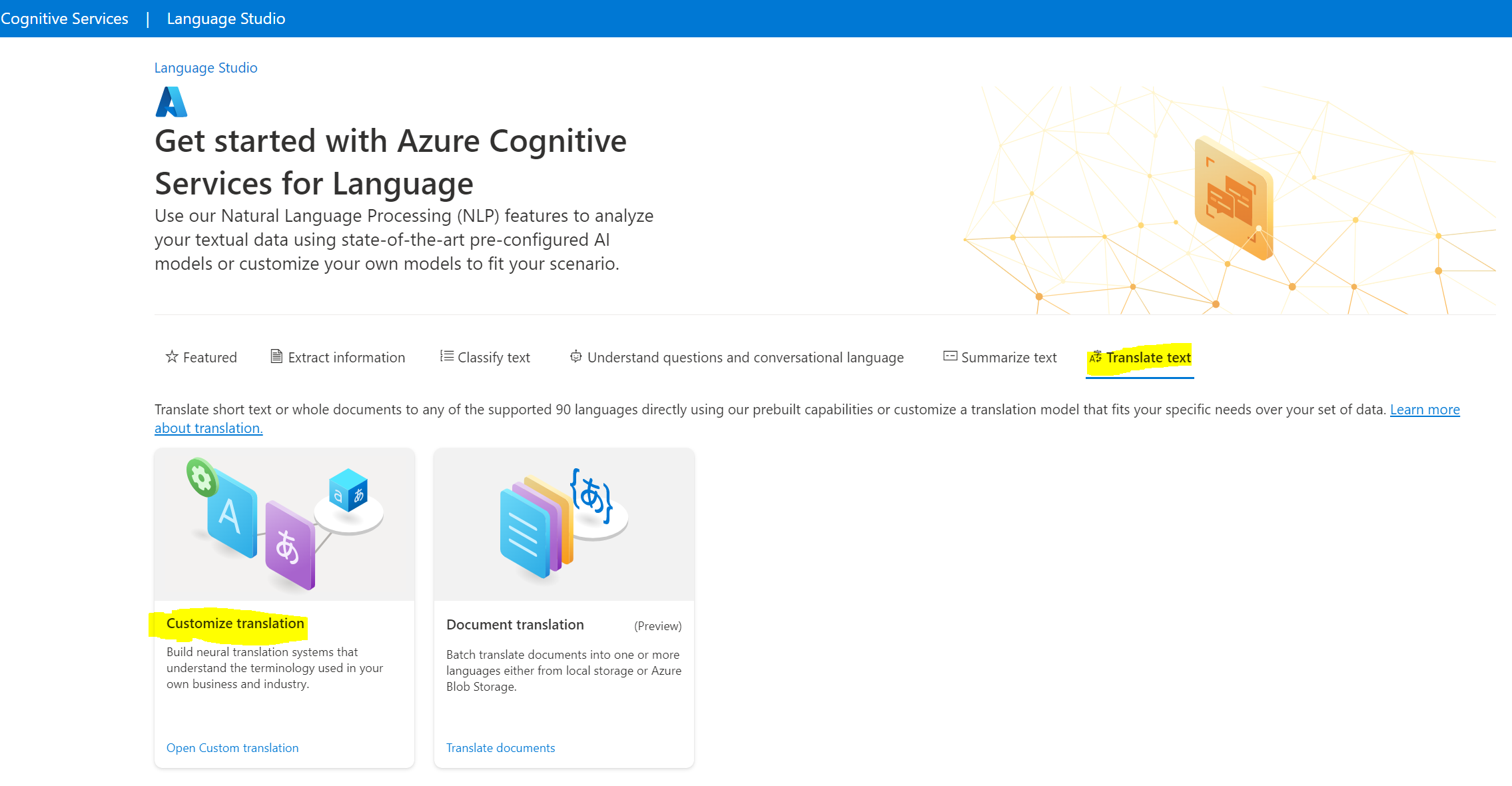Click the Classify text list icon
1512x786 pixels.
point(447,356)
